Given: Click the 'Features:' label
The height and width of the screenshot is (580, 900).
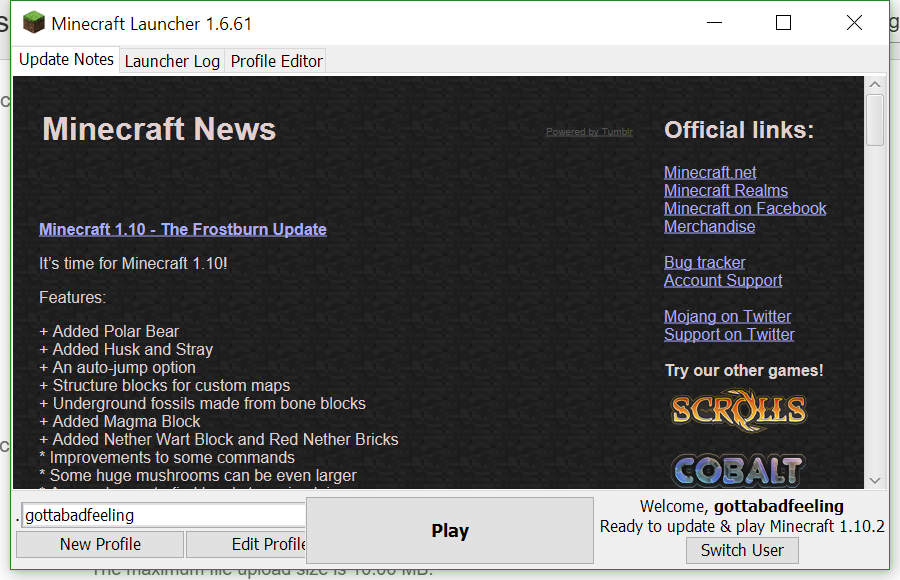Looking at the screenshot, I should (x=72, y=297).
